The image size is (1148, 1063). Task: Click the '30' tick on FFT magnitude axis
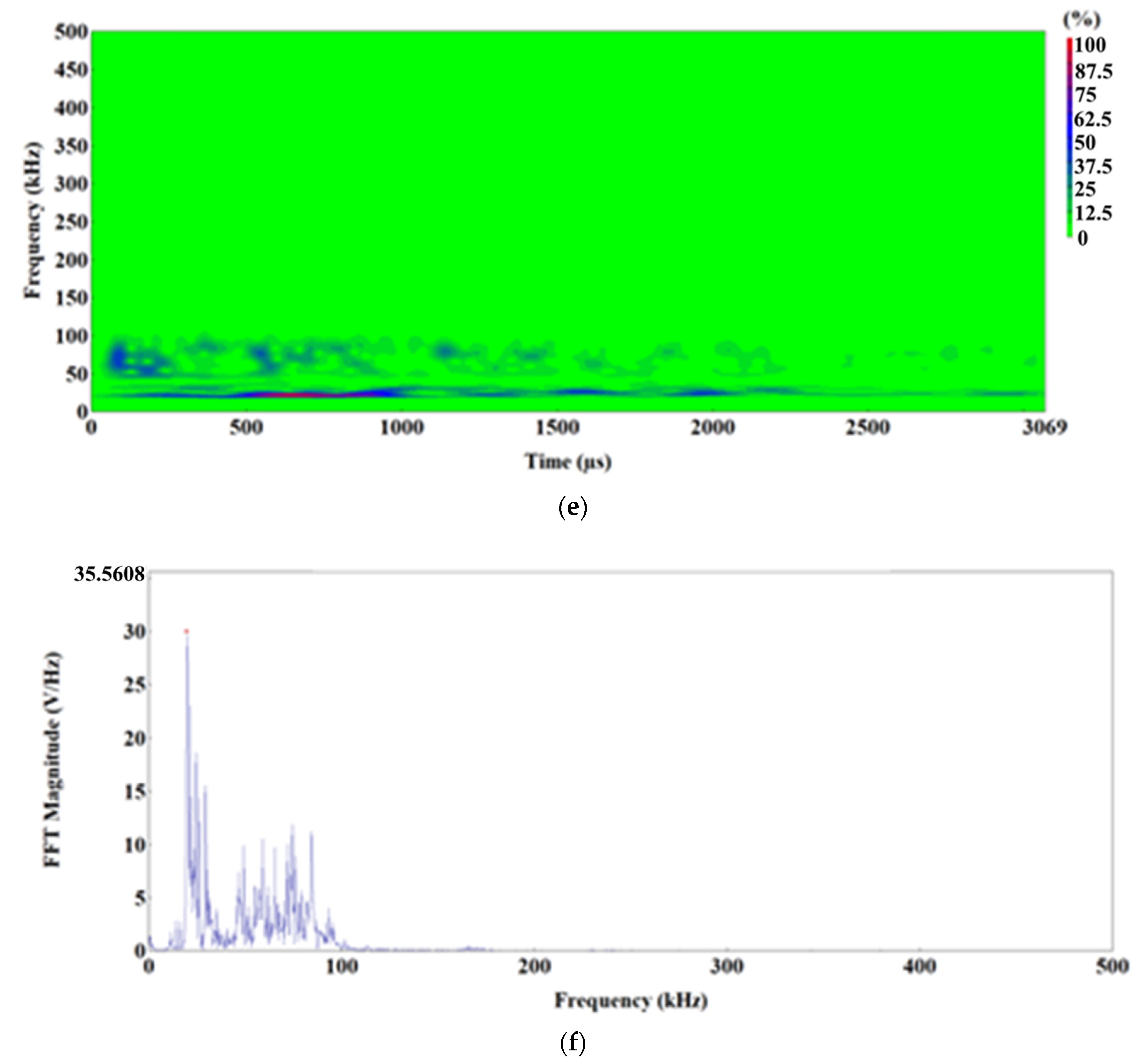click(x=134, y=632)
